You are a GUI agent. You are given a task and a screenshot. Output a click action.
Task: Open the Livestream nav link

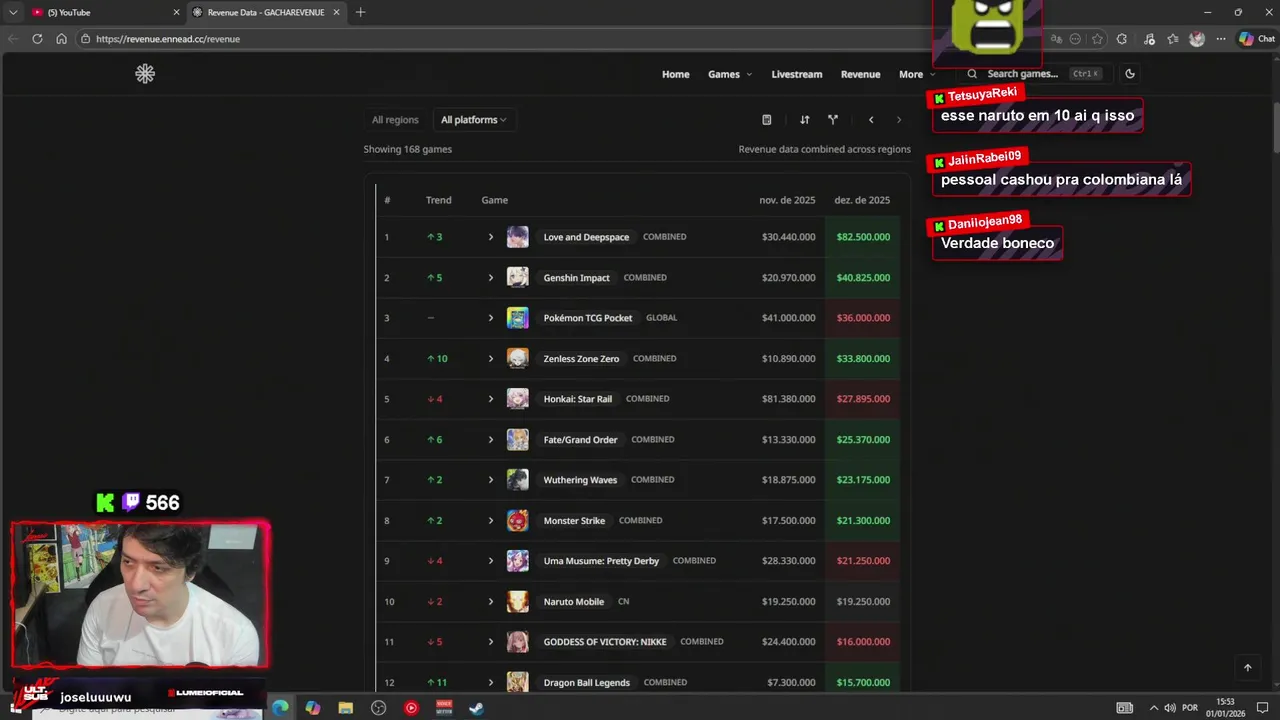click(797, 74)
